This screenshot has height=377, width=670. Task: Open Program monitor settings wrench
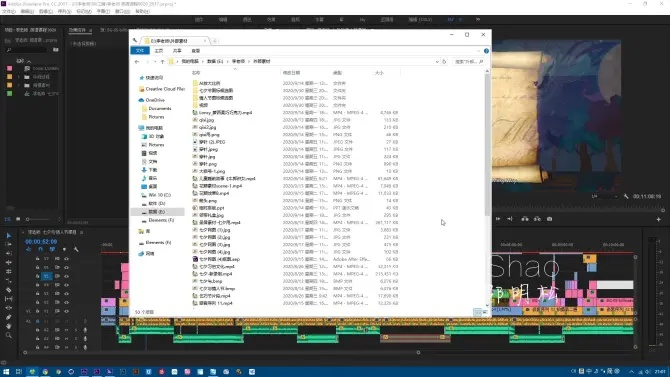tap(626, 196)
